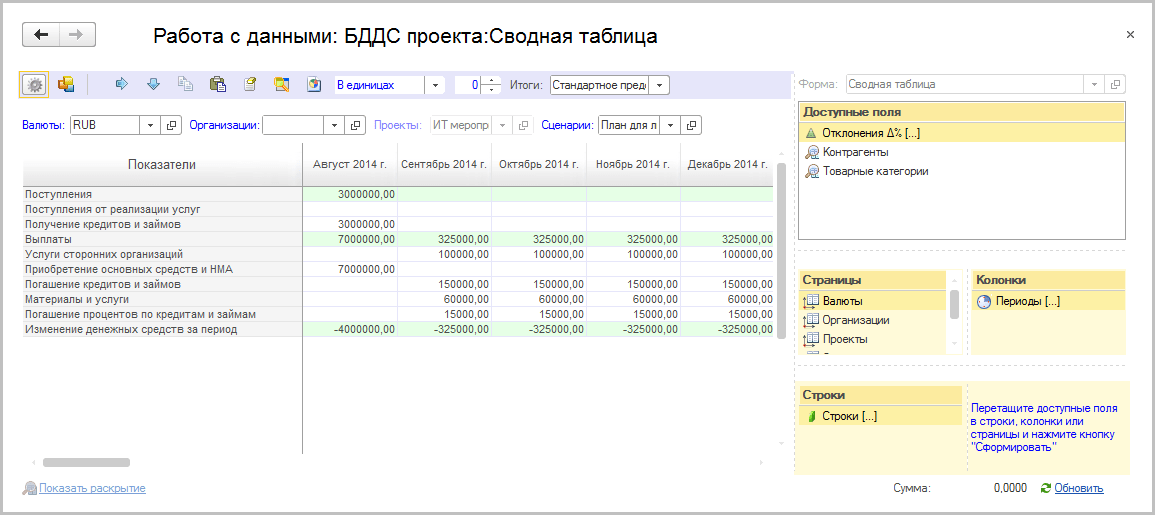Click the horizontal table scrollbar thumb

point(86,463)
